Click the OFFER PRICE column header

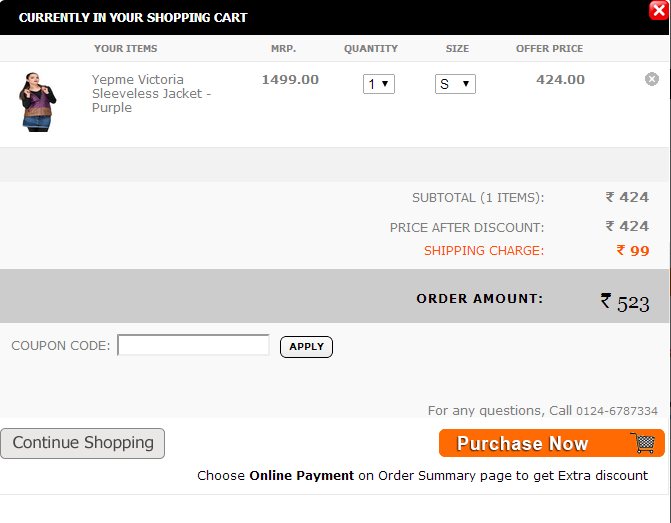pyautogui.click(x=549, y=49)
